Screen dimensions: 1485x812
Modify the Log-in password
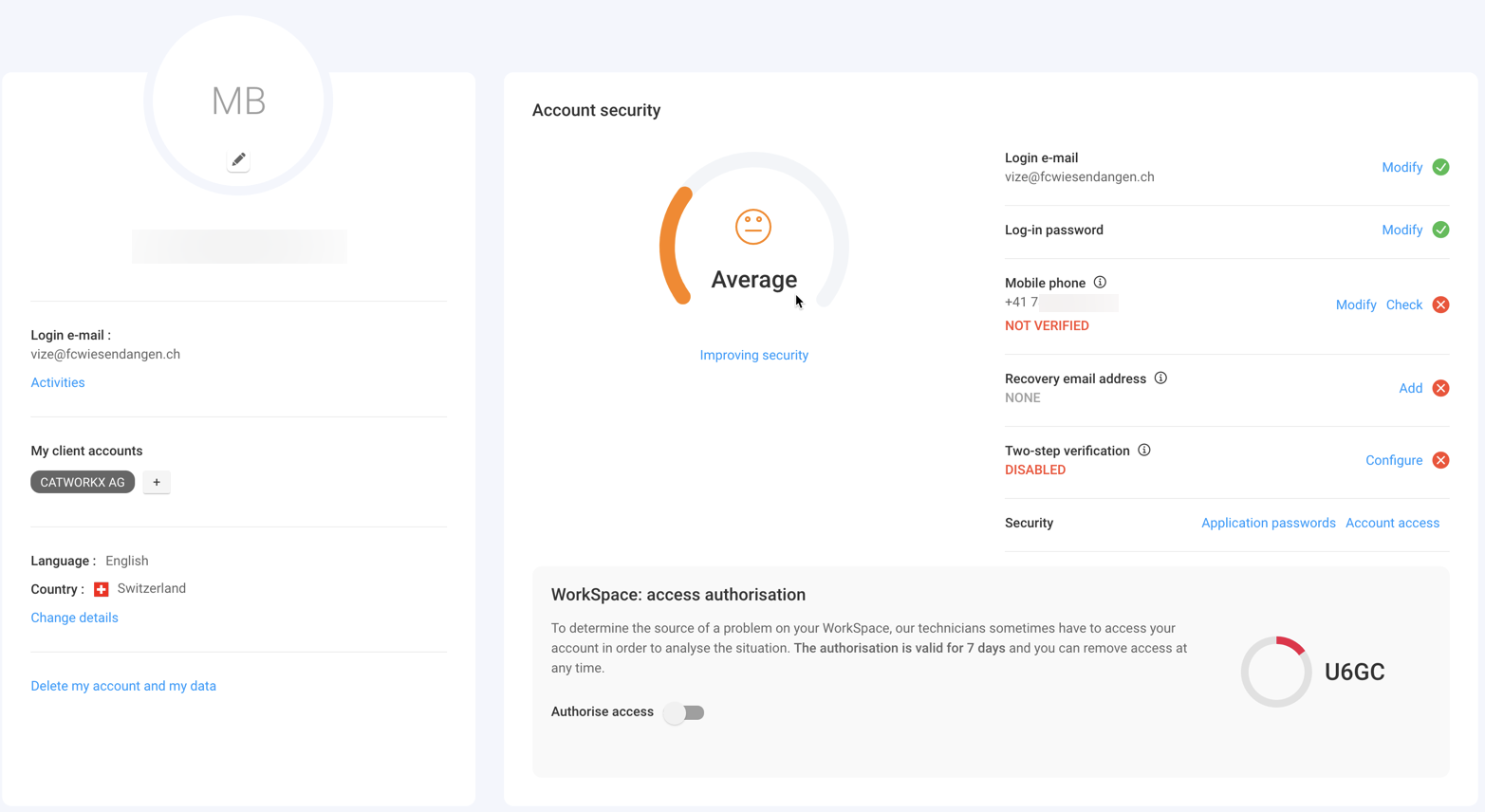click(x=1401, y=230)
